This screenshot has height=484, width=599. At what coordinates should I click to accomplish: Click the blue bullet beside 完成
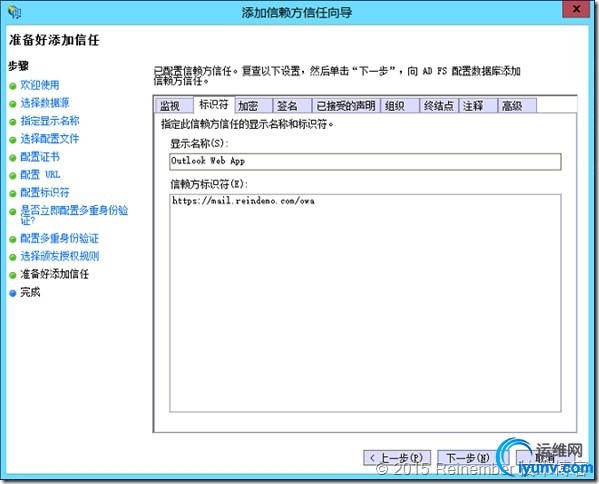(13, 293)
